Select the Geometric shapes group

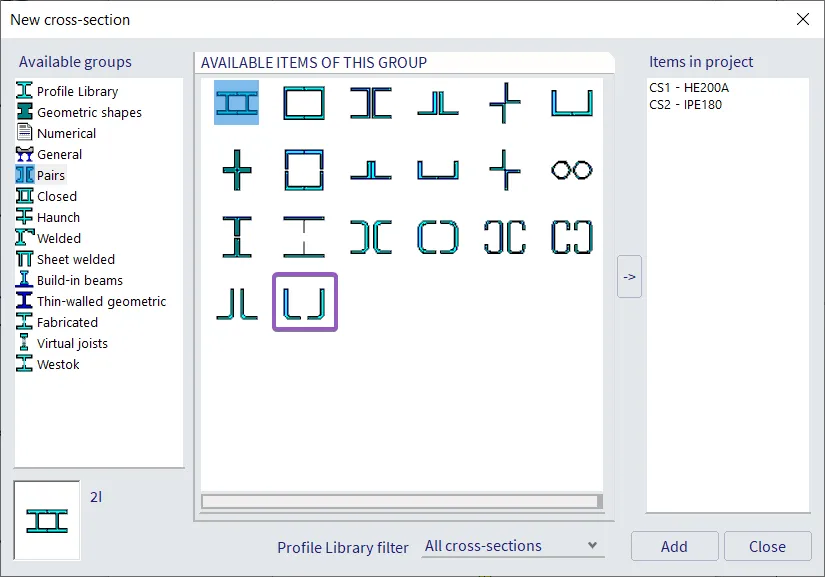tap(89, 112)
